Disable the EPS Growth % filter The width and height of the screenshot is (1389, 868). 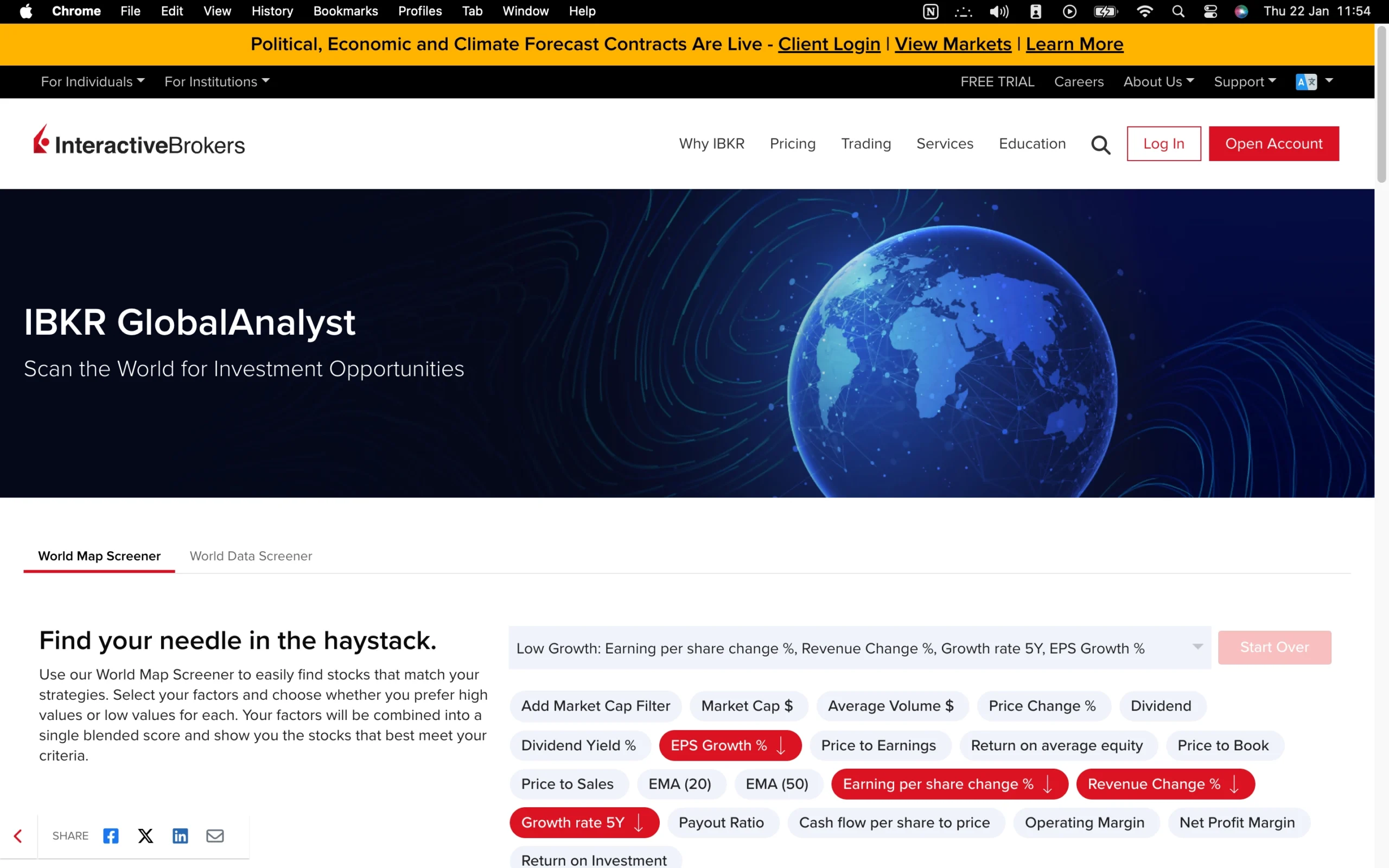730,745
